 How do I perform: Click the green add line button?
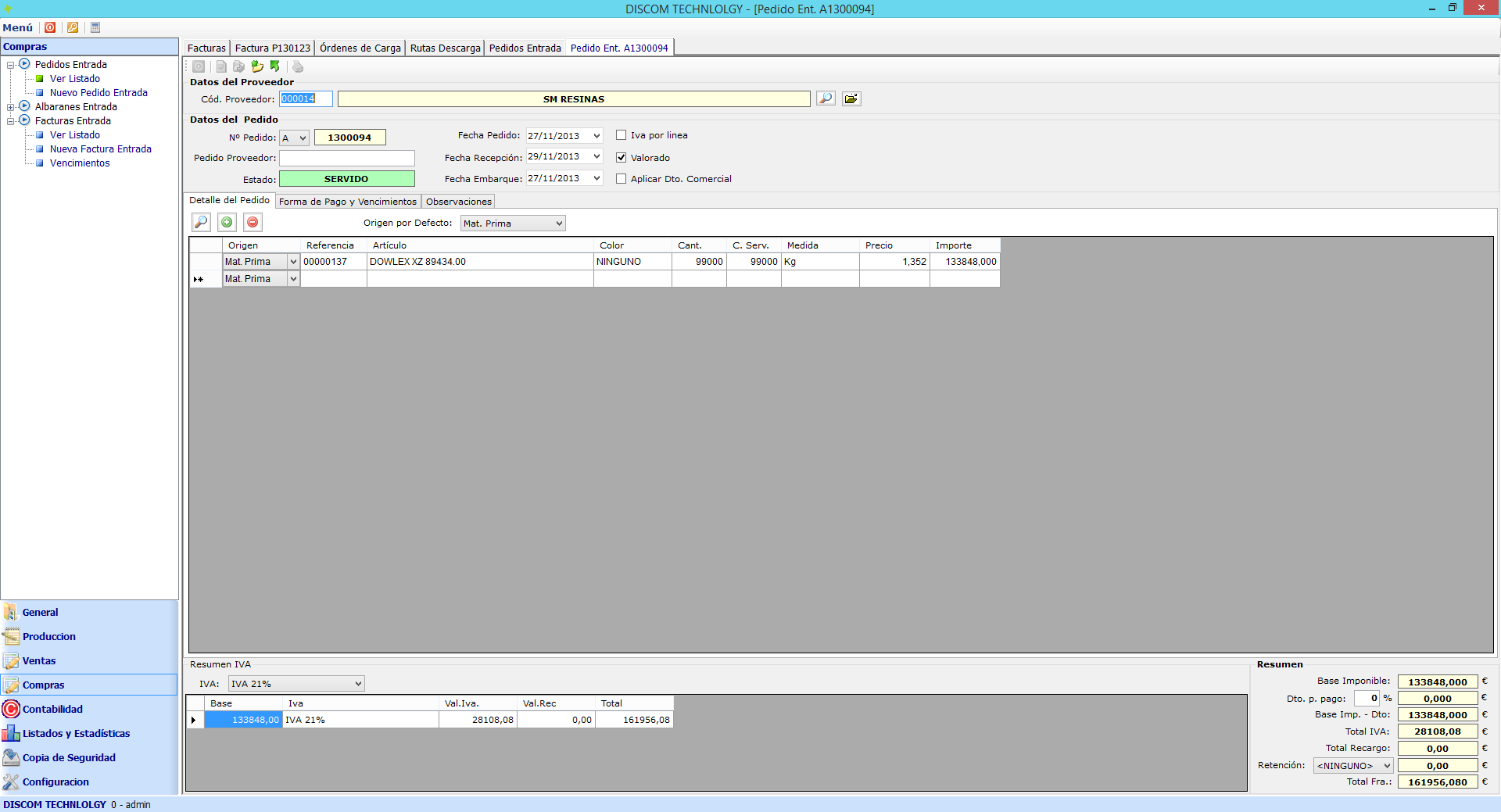[x=227, y=223]
